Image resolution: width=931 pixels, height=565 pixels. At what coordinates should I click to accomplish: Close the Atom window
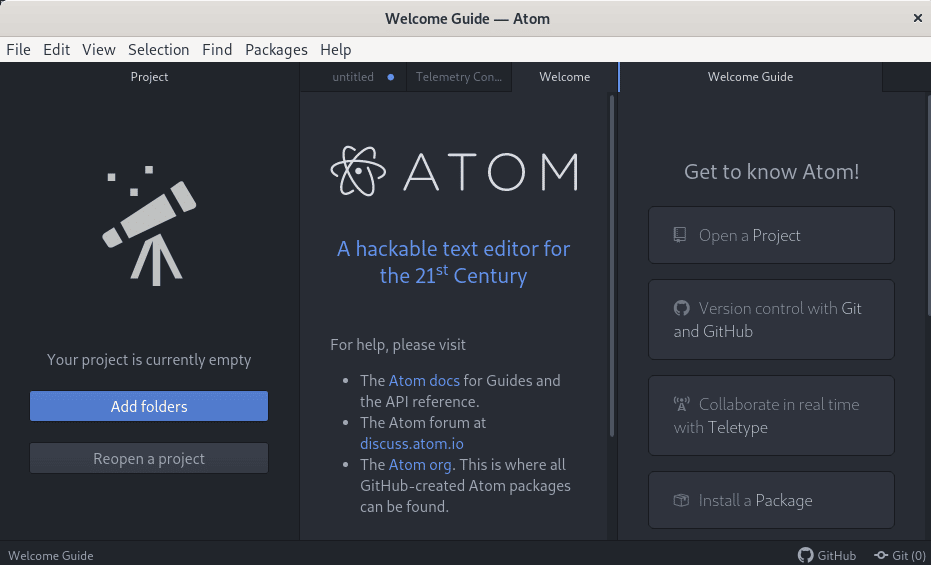(917, 18)
